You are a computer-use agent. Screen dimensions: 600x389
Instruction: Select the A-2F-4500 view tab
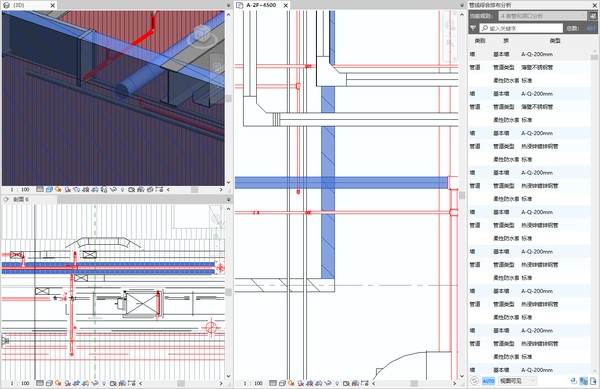pyautogui.click(x=261, y=5)
